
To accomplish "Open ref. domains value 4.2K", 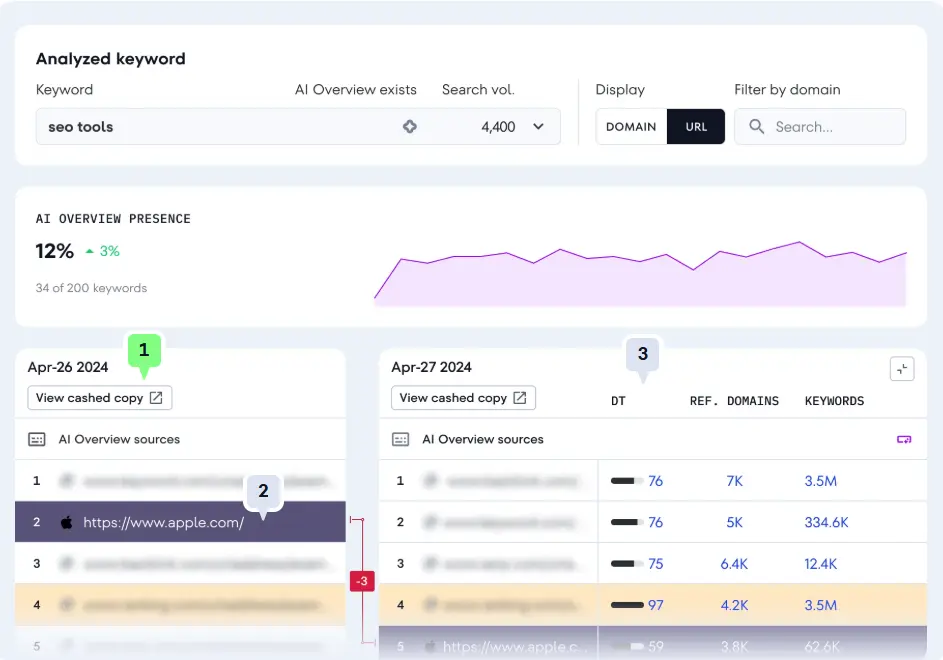I will pos(734,605).
